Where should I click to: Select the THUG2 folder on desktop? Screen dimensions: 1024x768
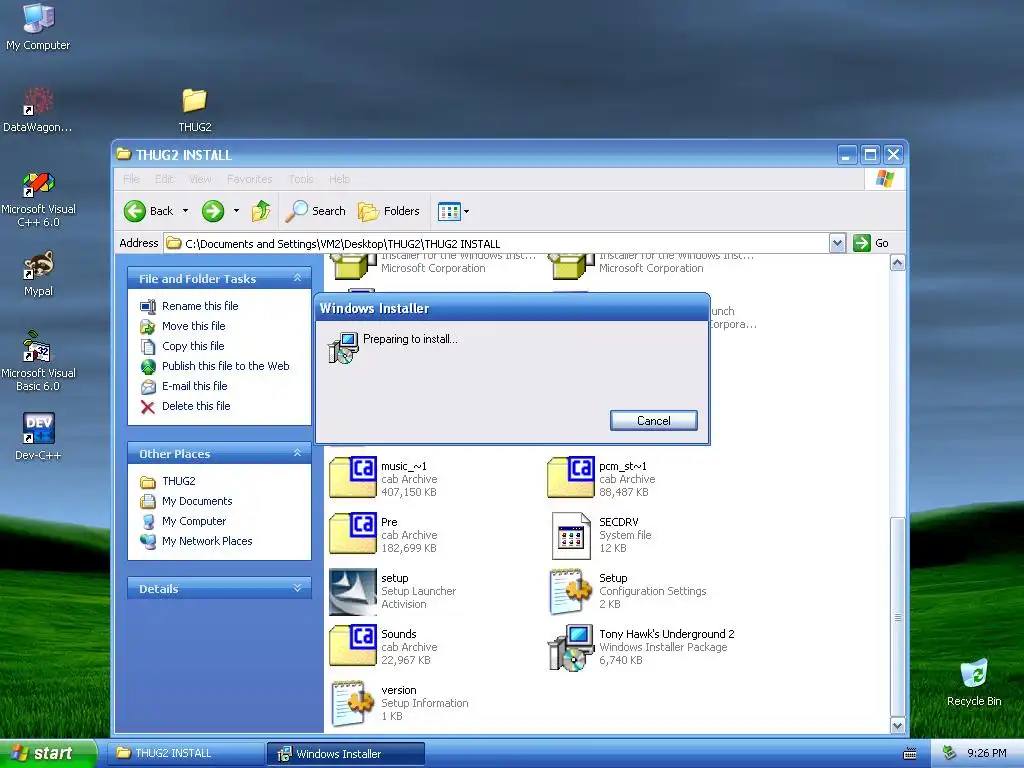[x=195, y=109]
